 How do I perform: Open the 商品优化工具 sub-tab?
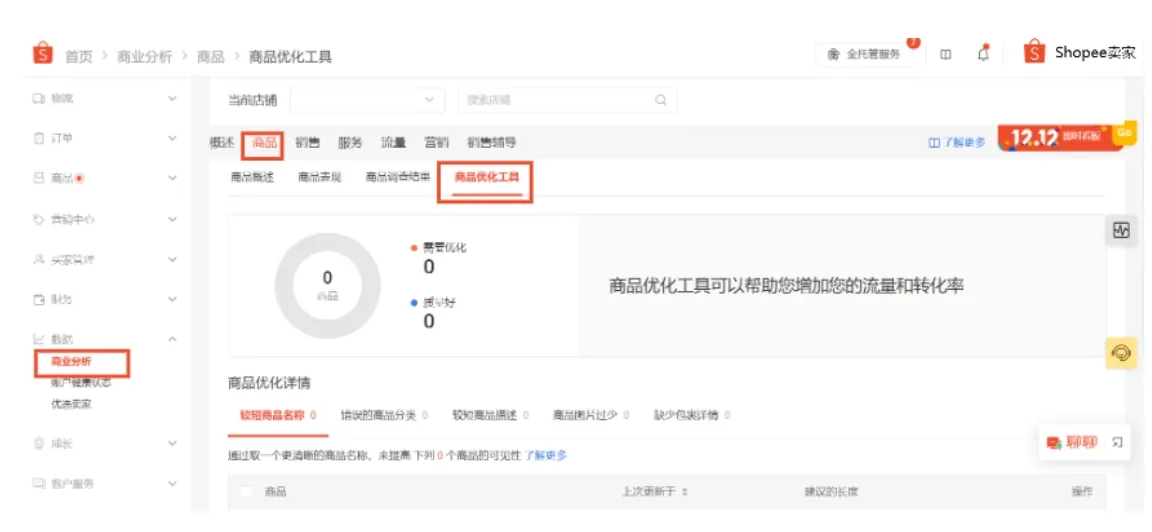click(486, 177)
